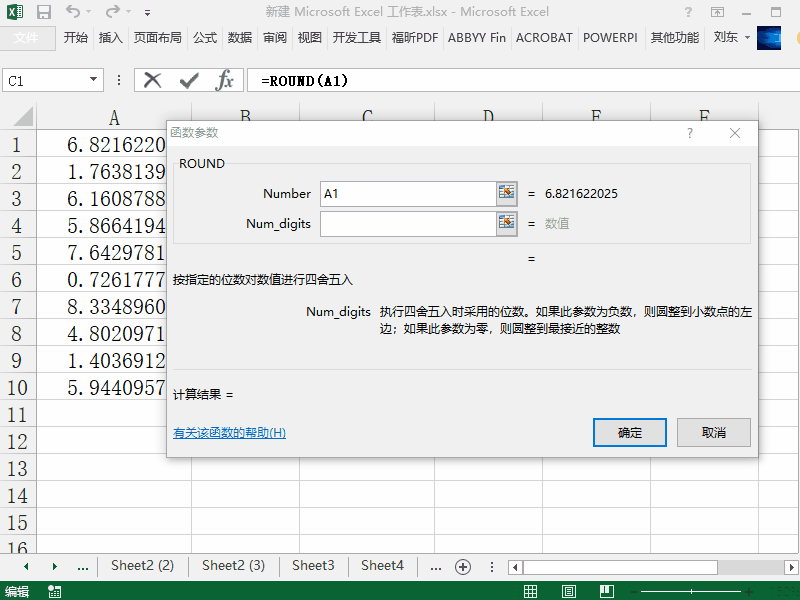Click cell A3 containing 6.1608788

(102, 198)
